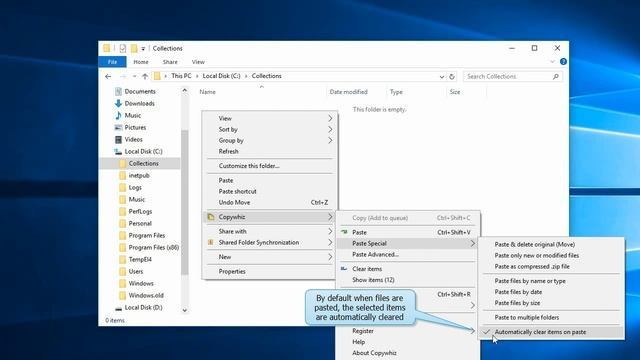Click the Back navigation arrow

(108, 76)
